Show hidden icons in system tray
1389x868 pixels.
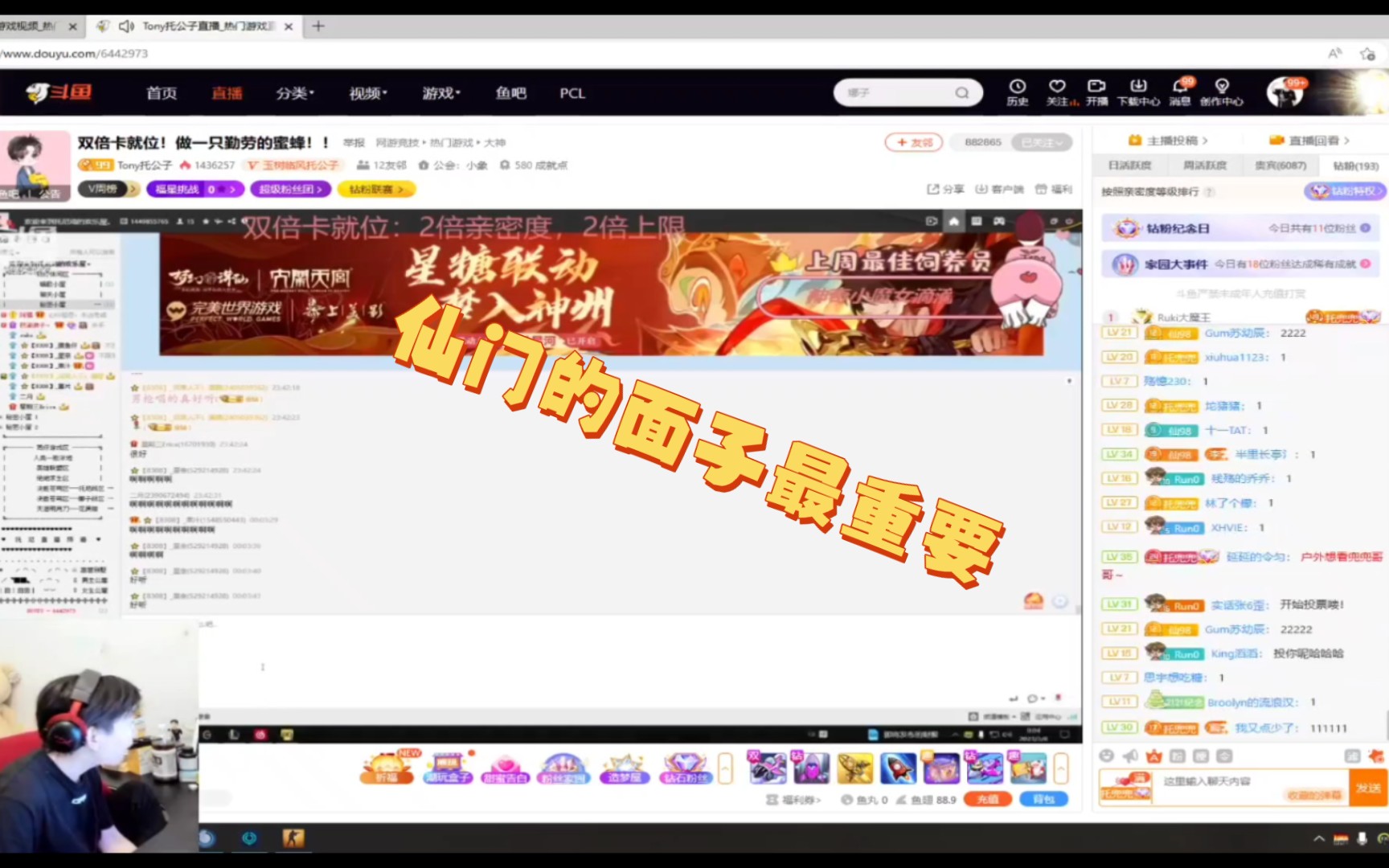click(x=1319, y=838)
